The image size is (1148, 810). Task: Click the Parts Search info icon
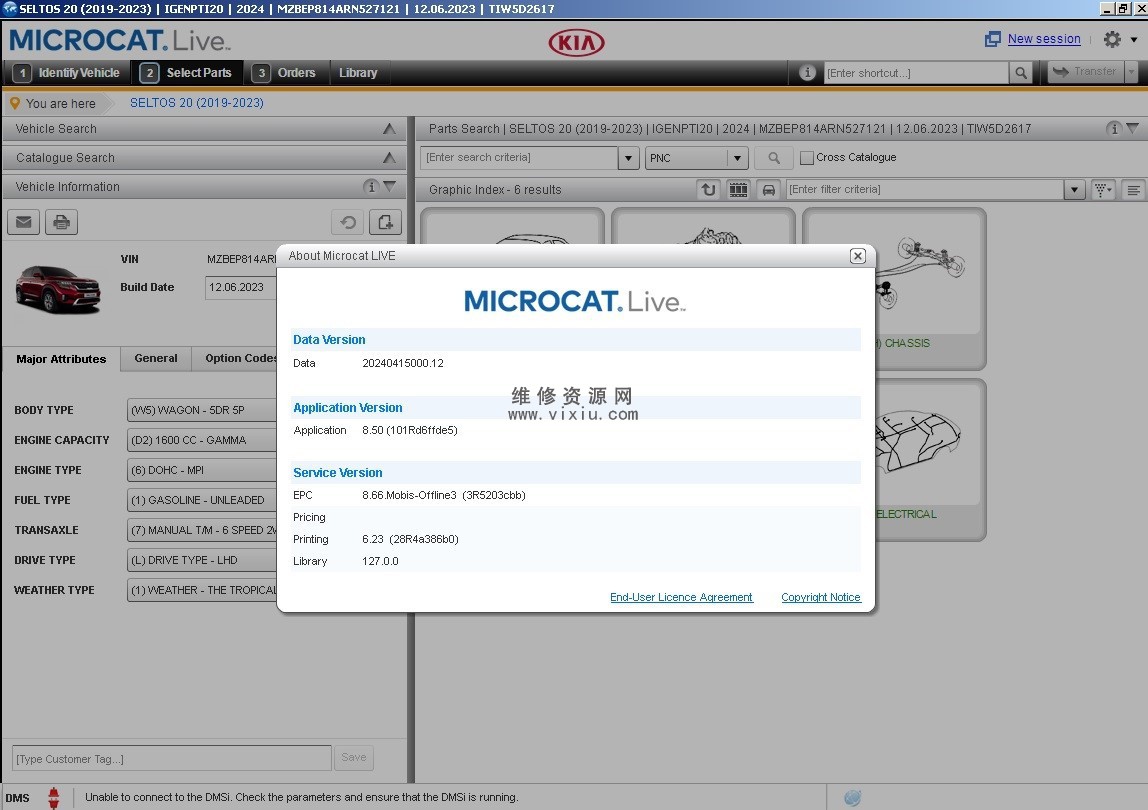1114,129
